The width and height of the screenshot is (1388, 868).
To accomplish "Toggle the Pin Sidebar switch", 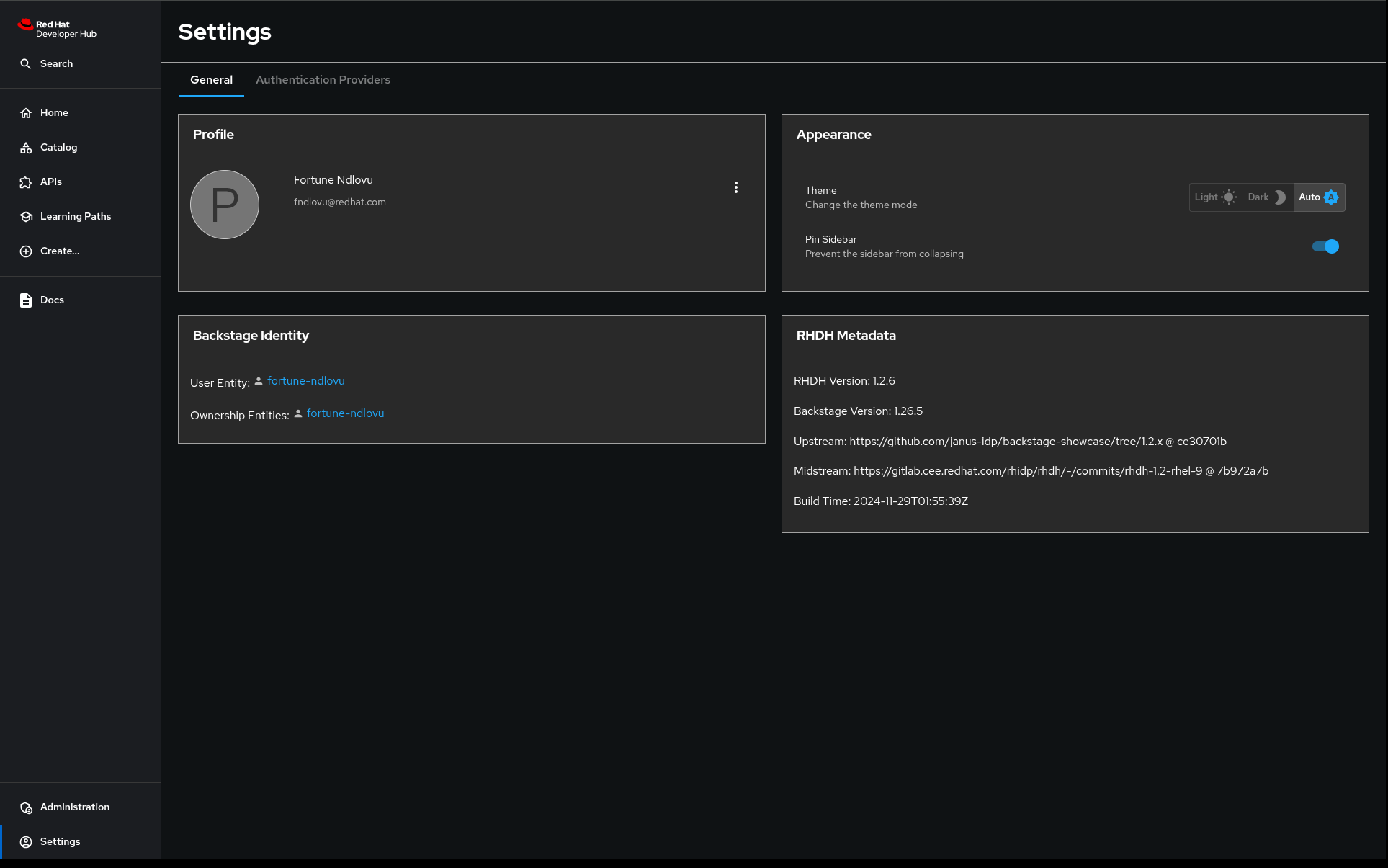I will [1325, 246].
